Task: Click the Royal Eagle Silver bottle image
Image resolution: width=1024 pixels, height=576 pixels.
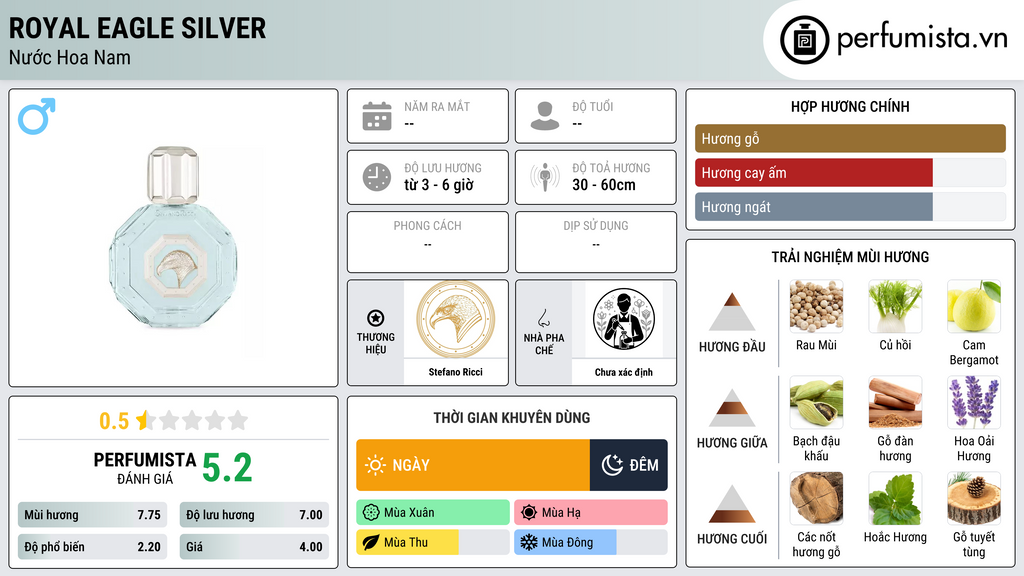Action: point(173,238)
